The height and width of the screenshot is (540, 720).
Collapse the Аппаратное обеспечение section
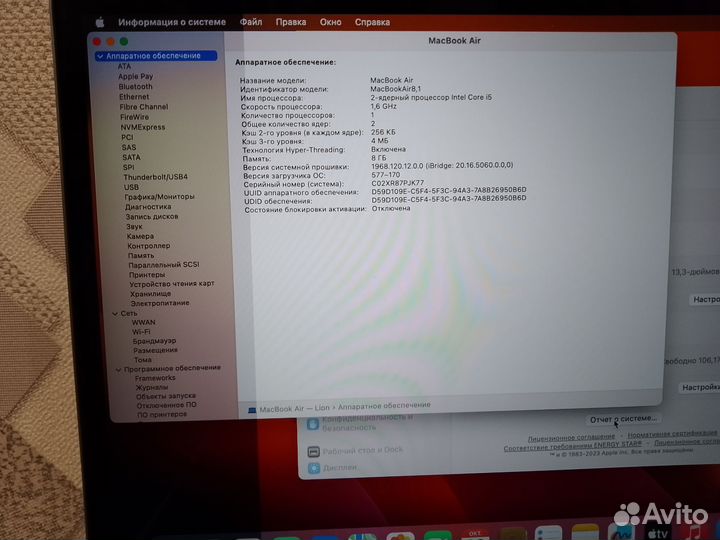(x=101, y=56)
